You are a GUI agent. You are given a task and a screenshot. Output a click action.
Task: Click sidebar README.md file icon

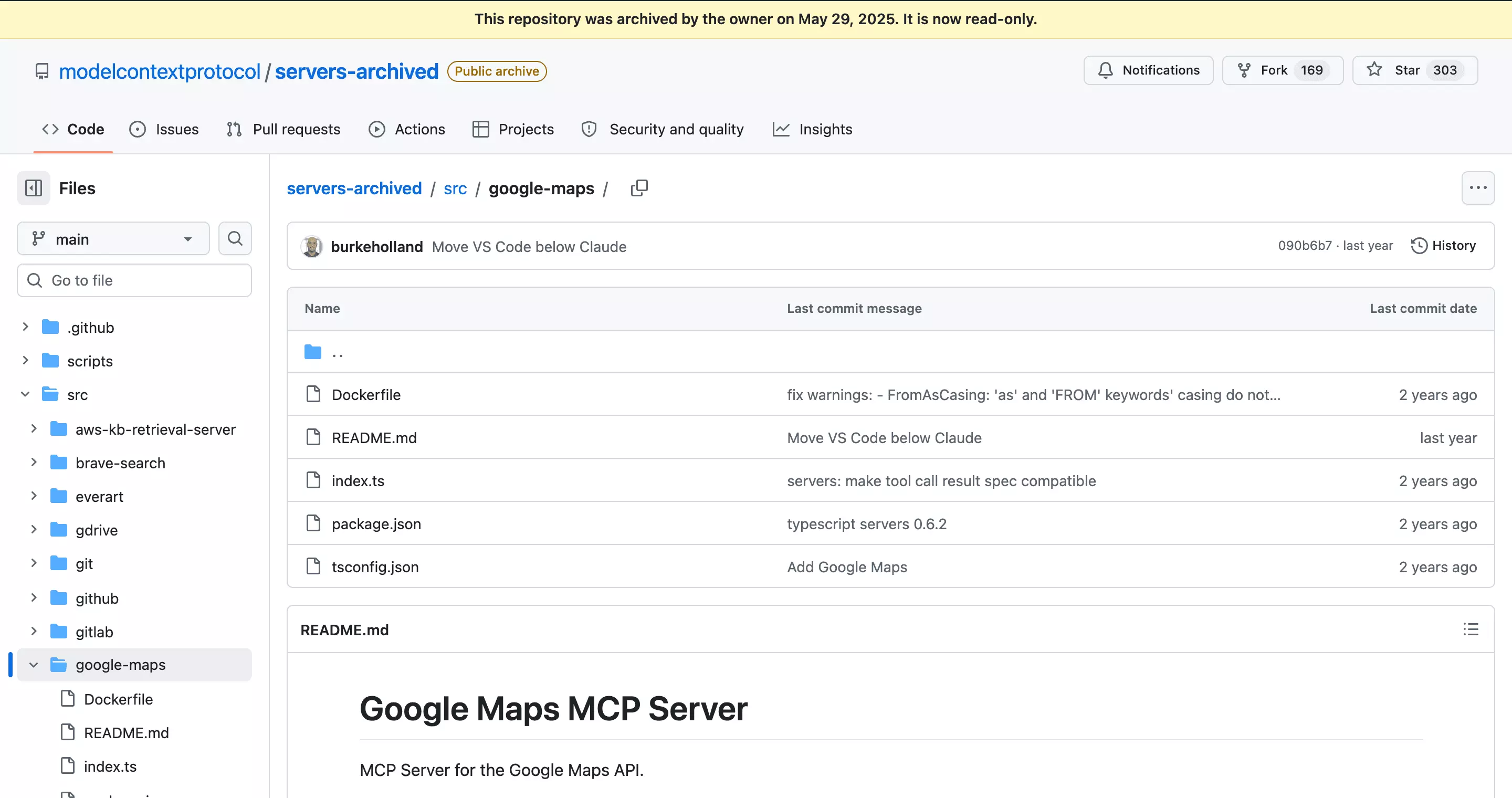tap(68, 732)
